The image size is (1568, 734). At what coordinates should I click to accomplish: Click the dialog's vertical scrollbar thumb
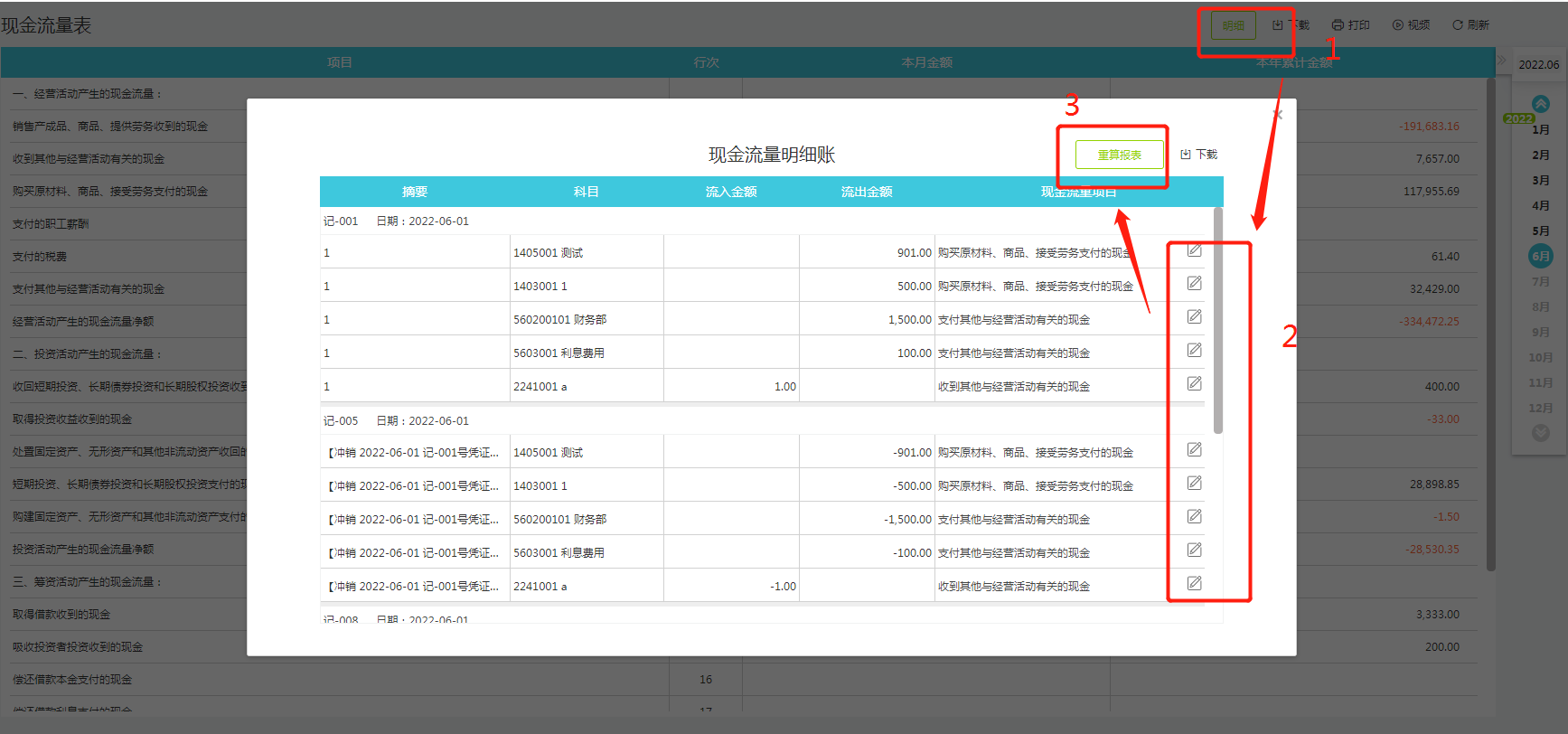(x=1218, y=321)
